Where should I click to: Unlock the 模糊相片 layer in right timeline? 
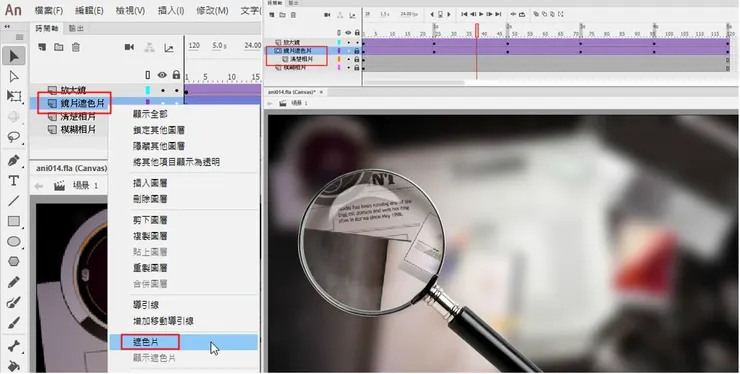coord(357,68)
